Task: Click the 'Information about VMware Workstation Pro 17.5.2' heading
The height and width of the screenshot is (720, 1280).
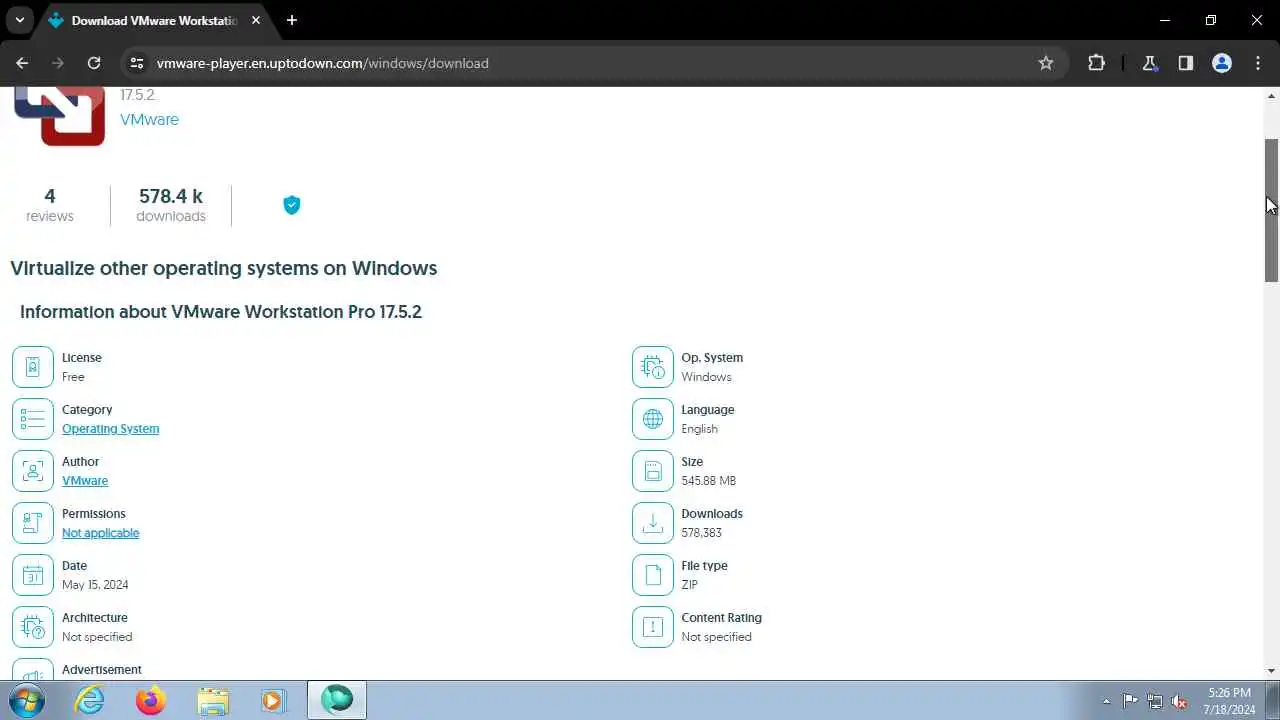Action: [221, 312]
